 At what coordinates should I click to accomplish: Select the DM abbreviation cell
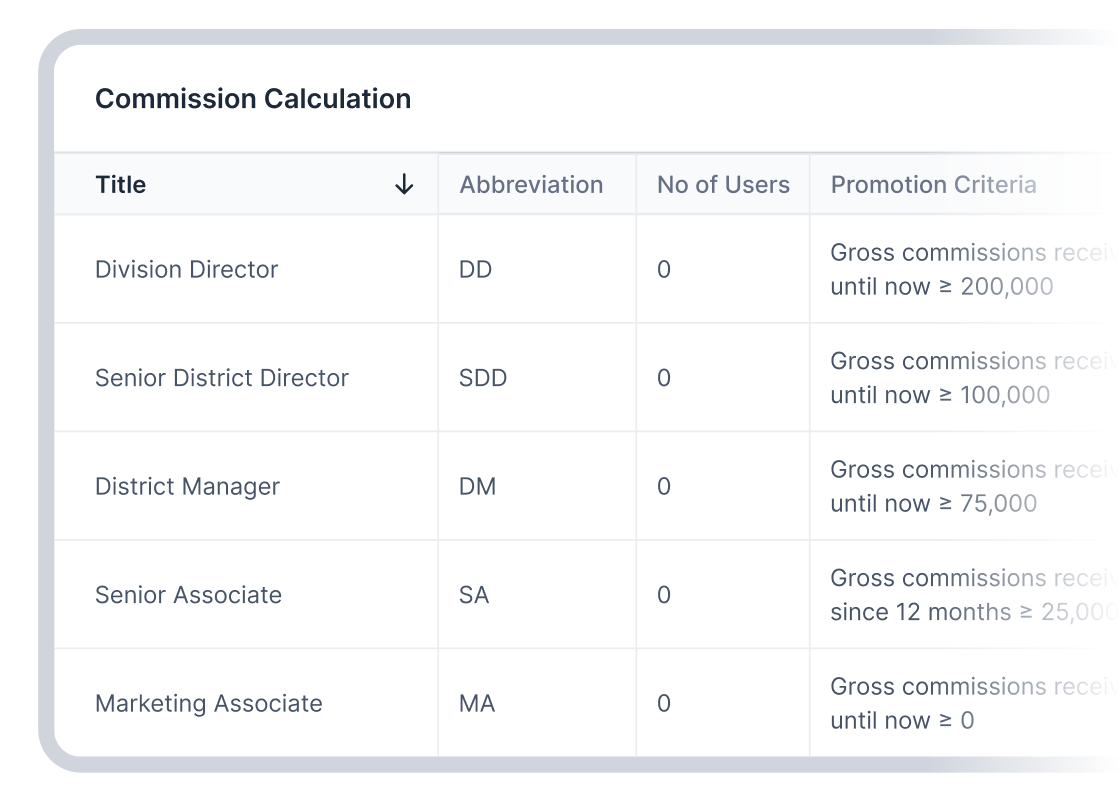click(x=477, y=487)
